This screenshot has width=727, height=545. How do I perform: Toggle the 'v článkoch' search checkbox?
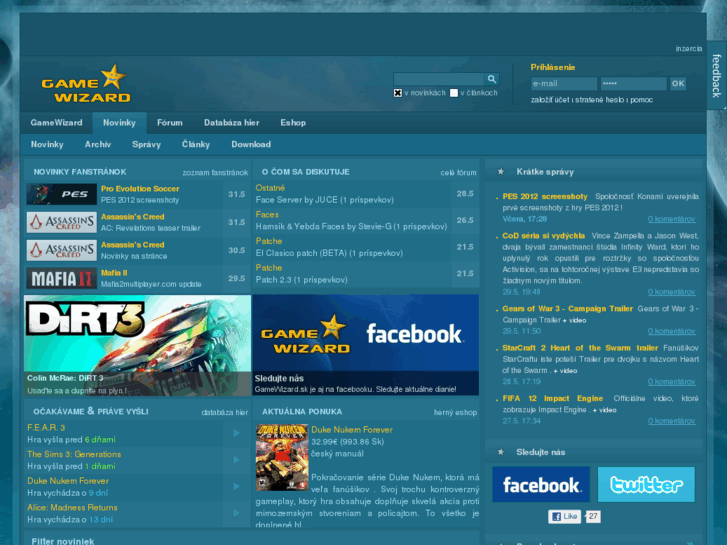(454, 93)
